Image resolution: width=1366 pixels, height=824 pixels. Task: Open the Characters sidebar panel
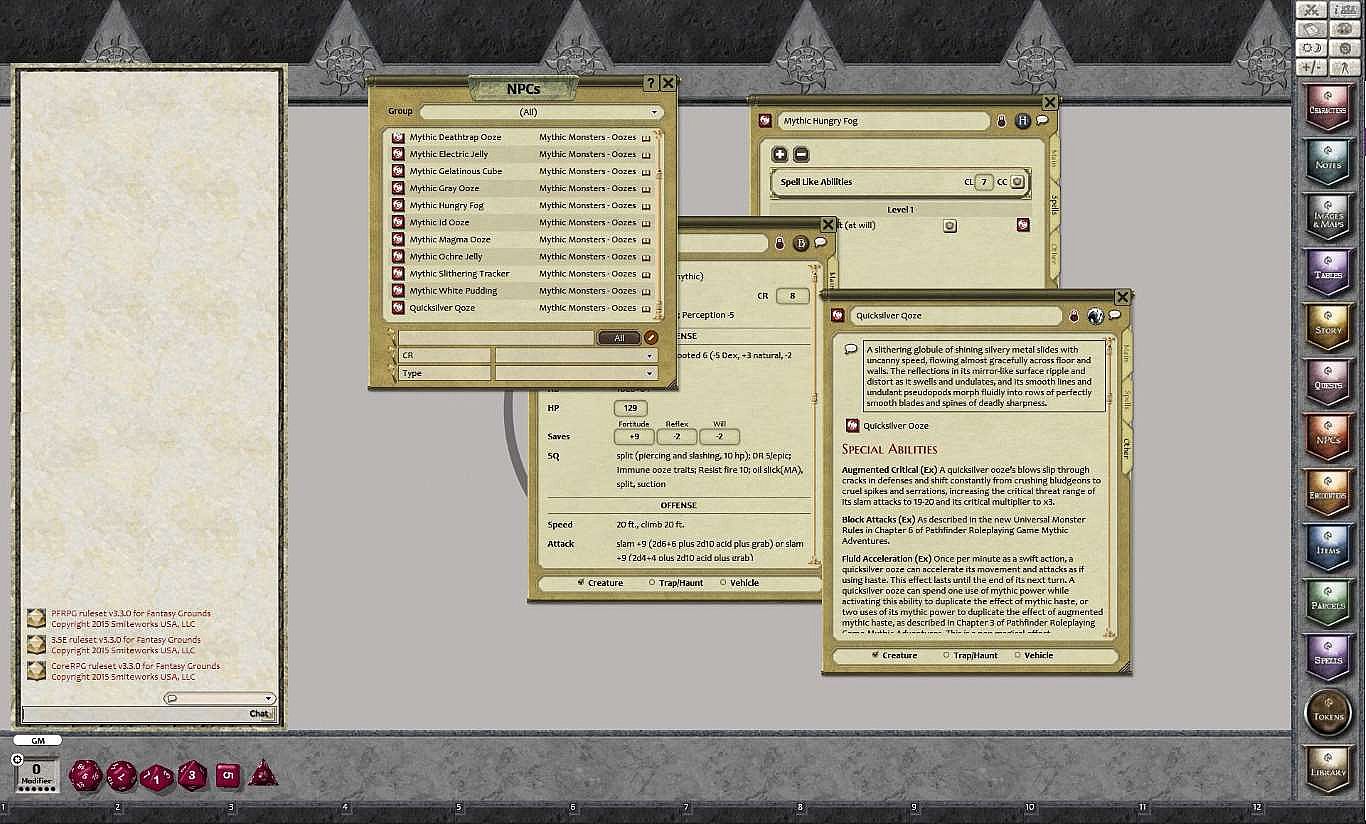pos(1327,106)
